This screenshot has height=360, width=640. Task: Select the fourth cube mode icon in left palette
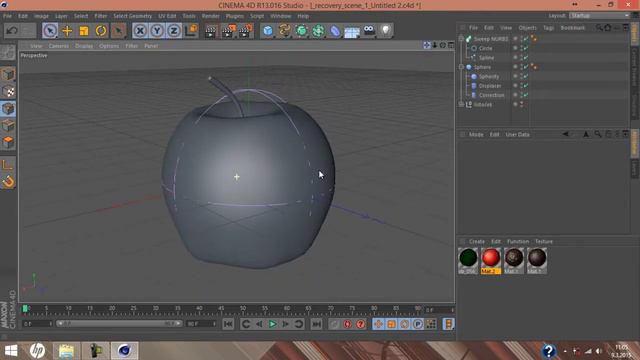tap(8, 125)
